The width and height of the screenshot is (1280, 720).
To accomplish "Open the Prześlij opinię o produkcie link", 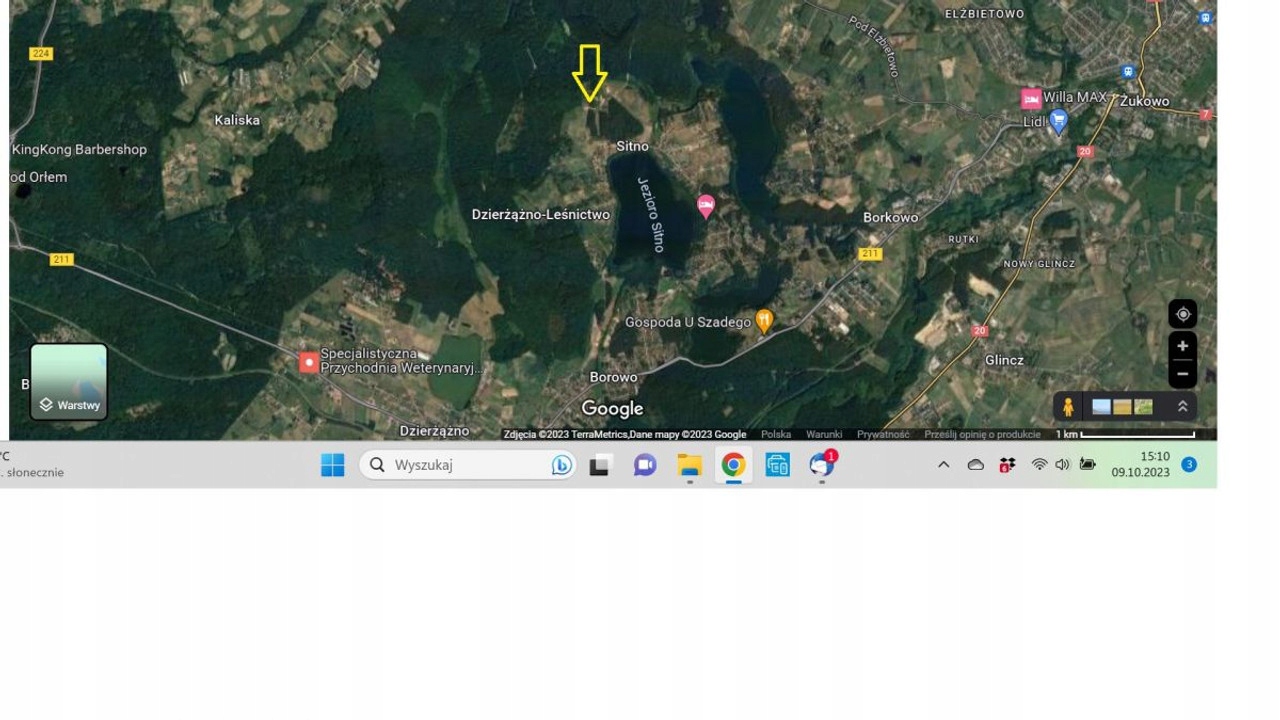I will click(983, 434).
